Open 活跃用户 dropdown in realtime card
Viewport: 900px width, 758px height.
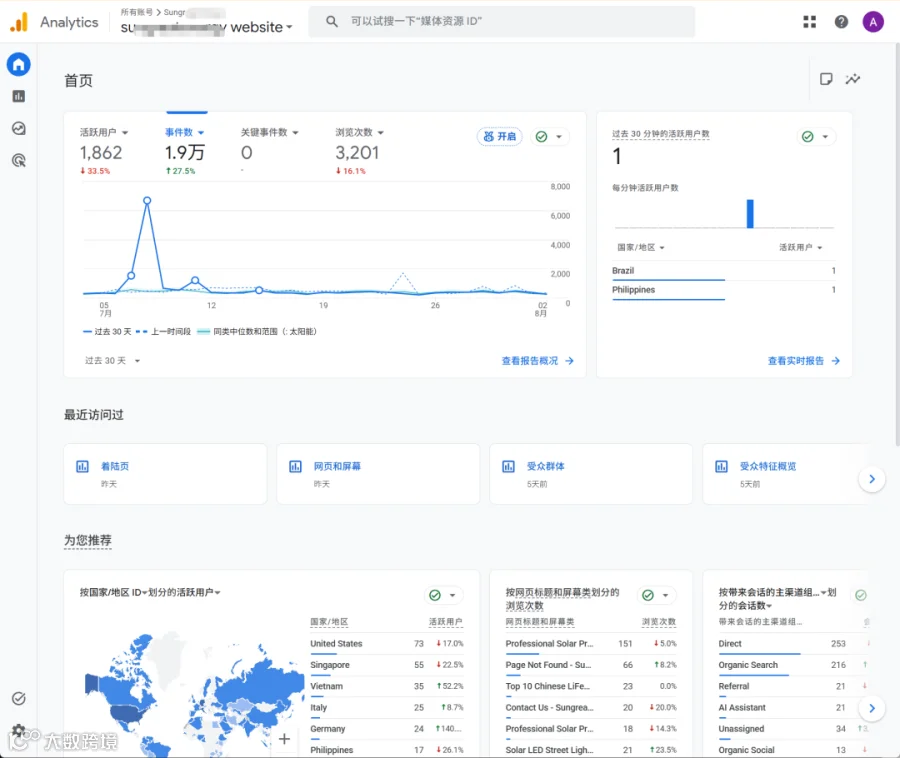tap(801, 247)
